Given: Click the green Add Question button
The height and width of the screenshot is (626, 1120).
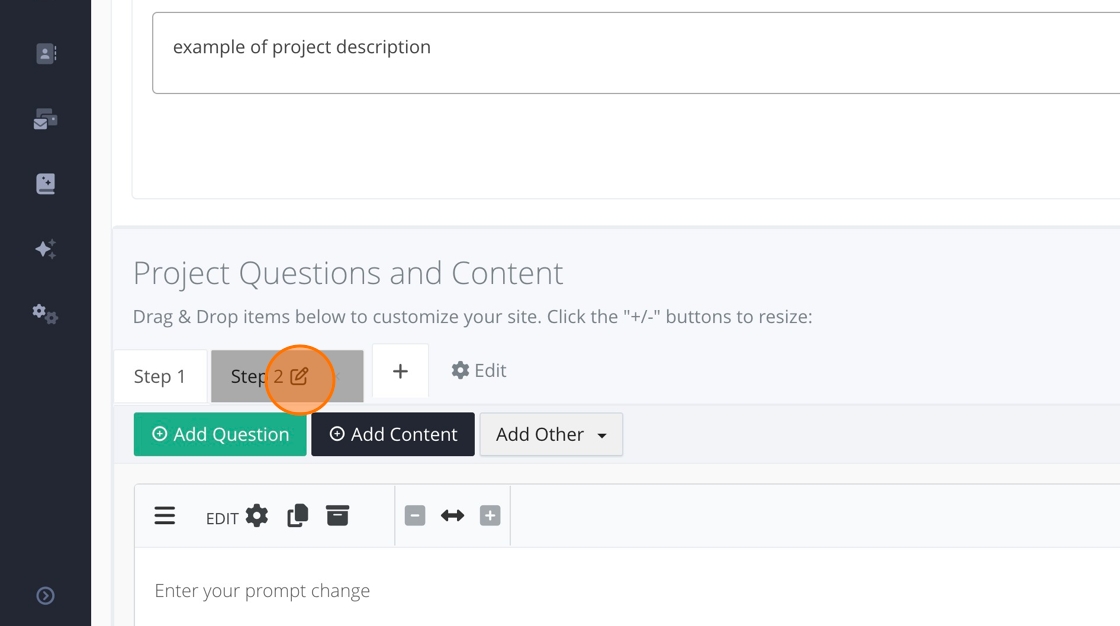Looking at the screenshot, I should coord(220,435).
